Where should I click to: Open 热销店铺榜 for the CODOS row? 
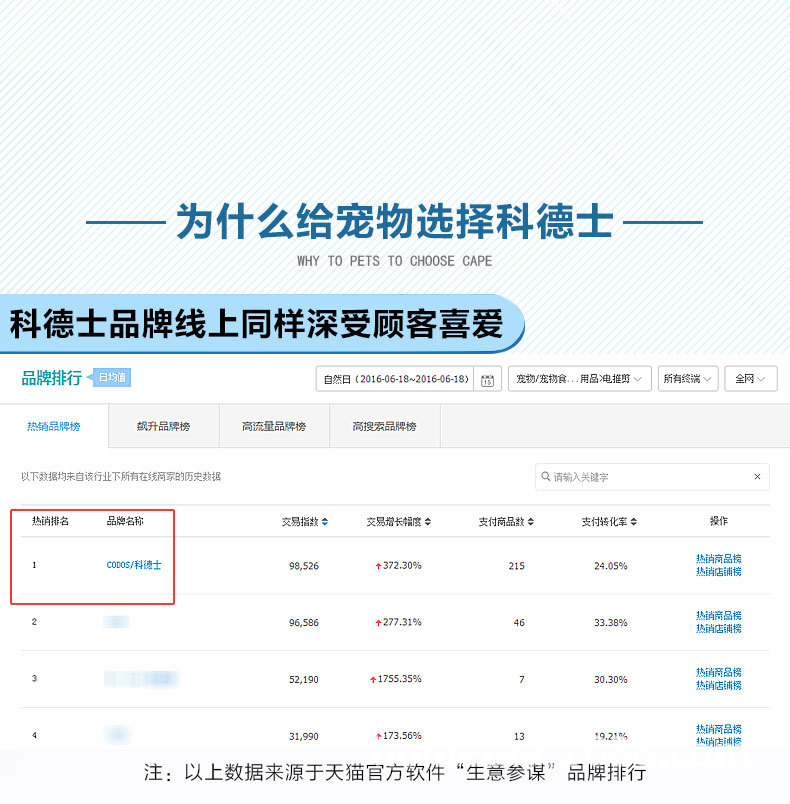point(719,571)
